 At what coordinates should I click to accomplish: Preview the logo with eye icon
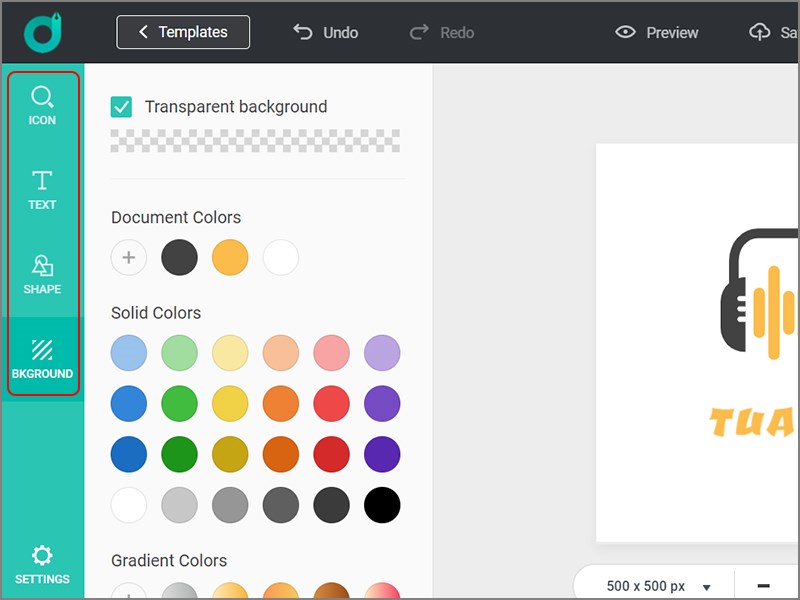coord(626,32)
